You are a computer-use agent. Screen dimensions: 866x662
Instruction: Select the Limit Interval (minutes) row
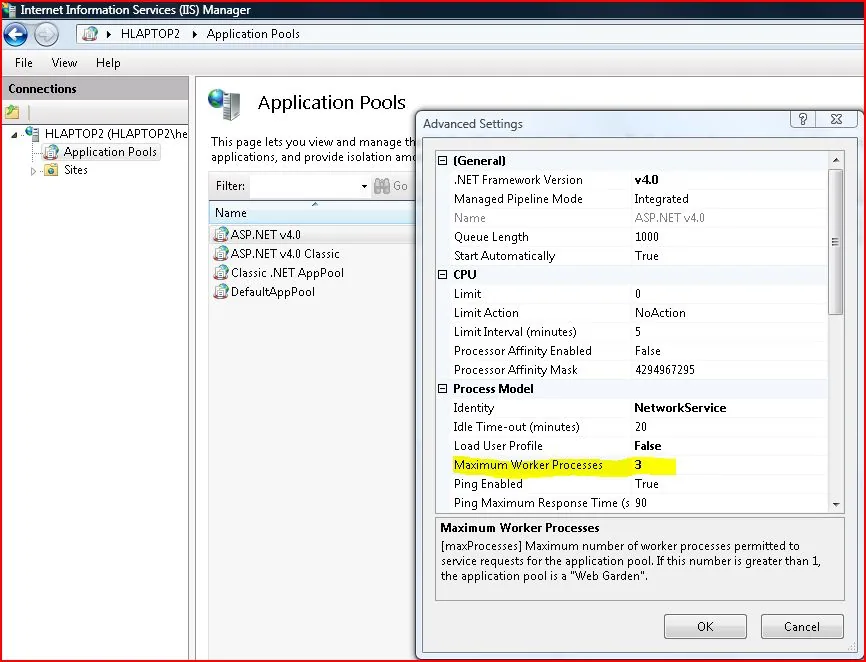[639, 332]
